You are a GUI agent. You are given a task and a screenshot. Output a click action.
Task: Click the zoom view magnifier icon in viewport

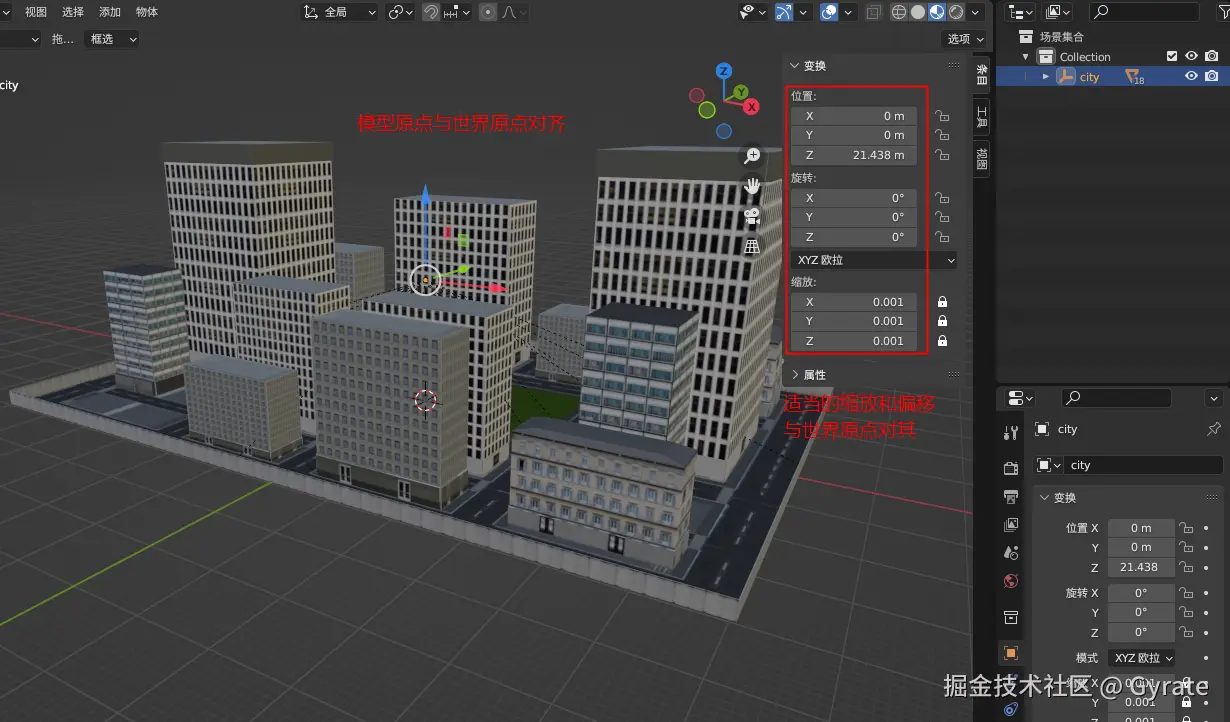[x=752, y=155]
